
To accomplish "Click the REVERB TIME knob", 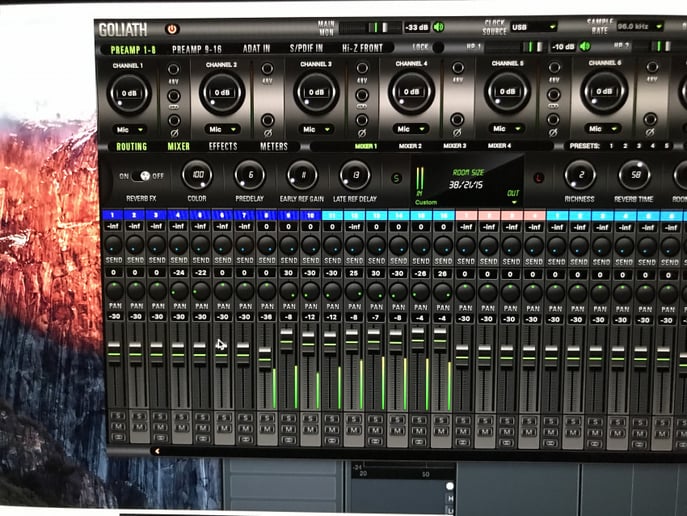I will tap(635, 175).
